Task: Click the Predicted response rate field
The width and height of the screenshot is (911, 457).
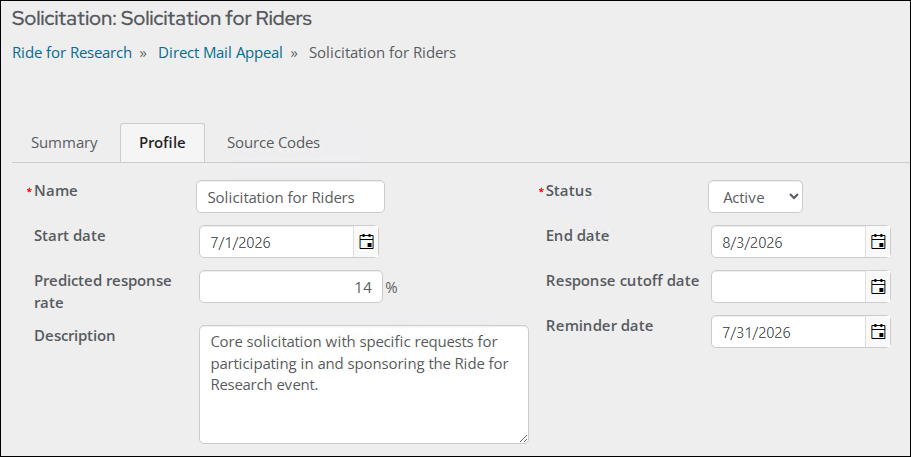Action: pos(291,287)
